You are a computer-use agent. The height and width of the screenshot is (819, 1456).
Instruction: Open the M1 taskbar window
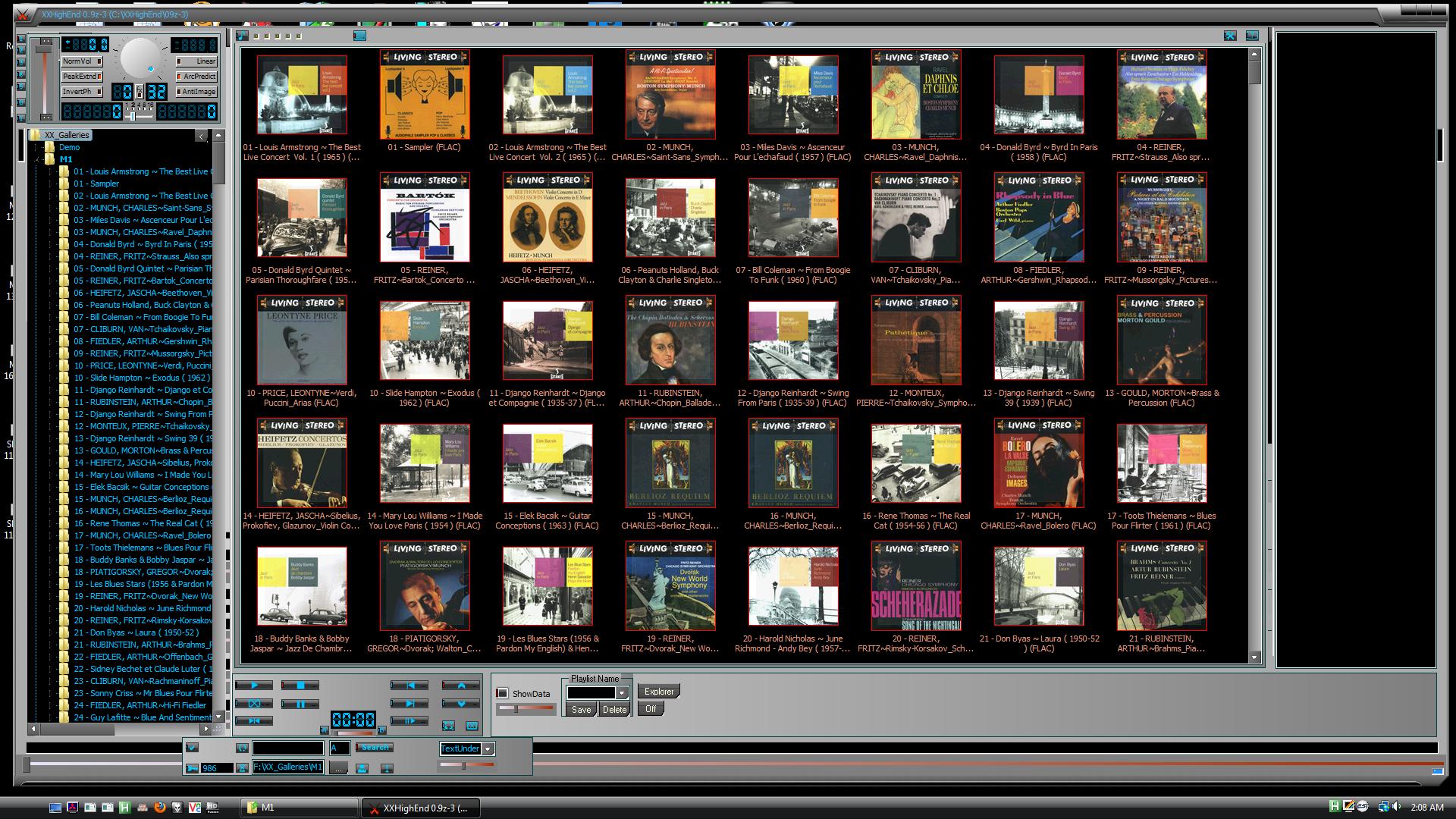pyautogui.click(x=300, y=808)
